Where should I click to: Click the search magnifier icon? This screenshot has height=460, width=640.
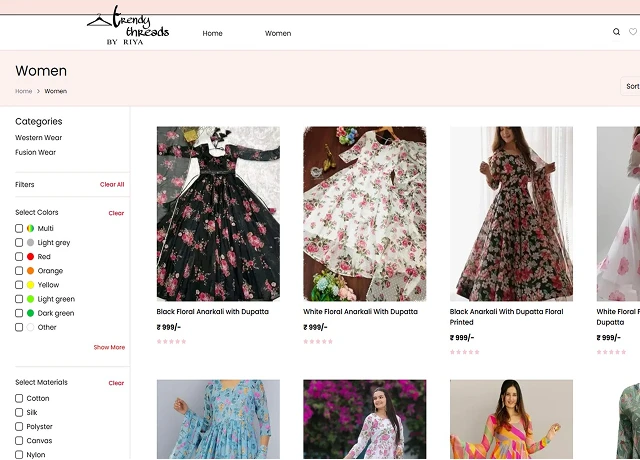coord(616,32)
